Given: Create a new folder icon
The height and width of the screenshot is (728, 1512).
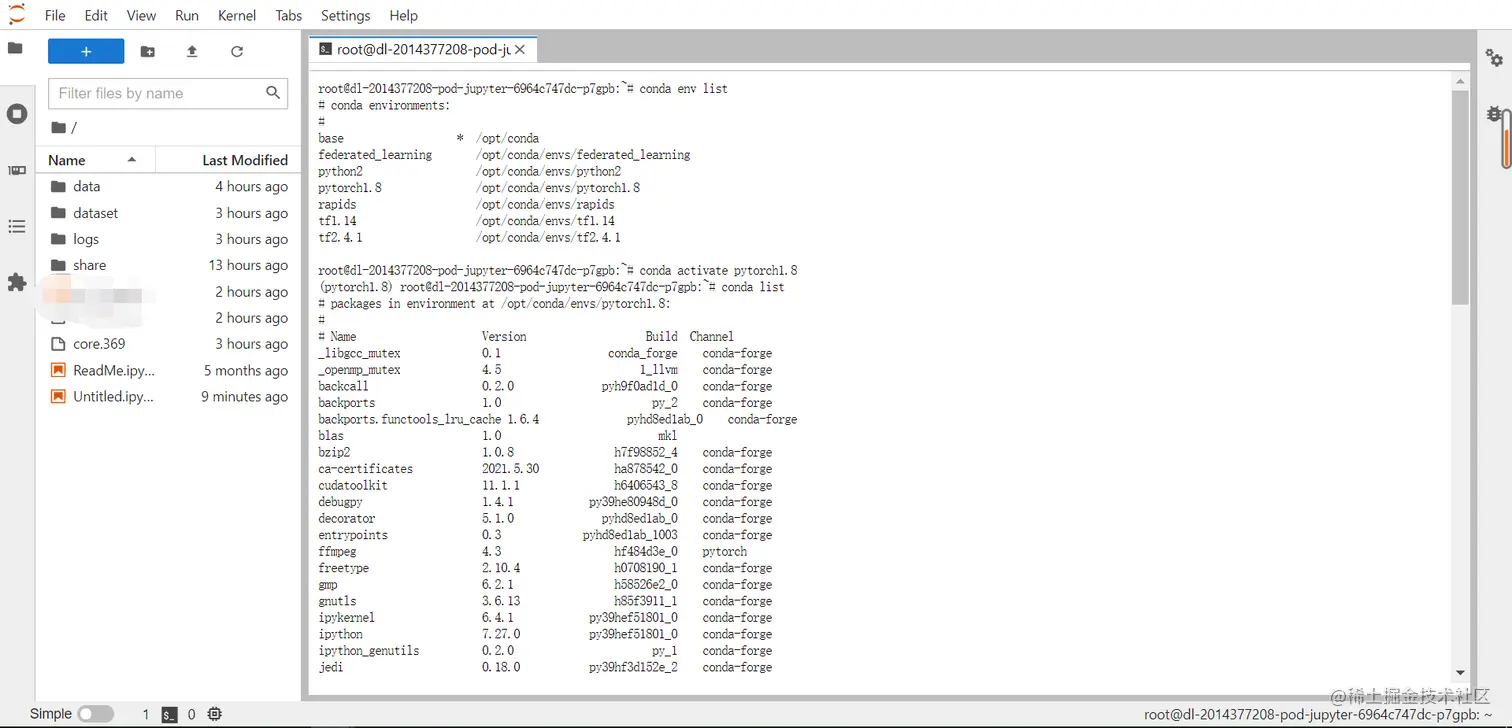Looking at the screenshot, I should 148,51.
